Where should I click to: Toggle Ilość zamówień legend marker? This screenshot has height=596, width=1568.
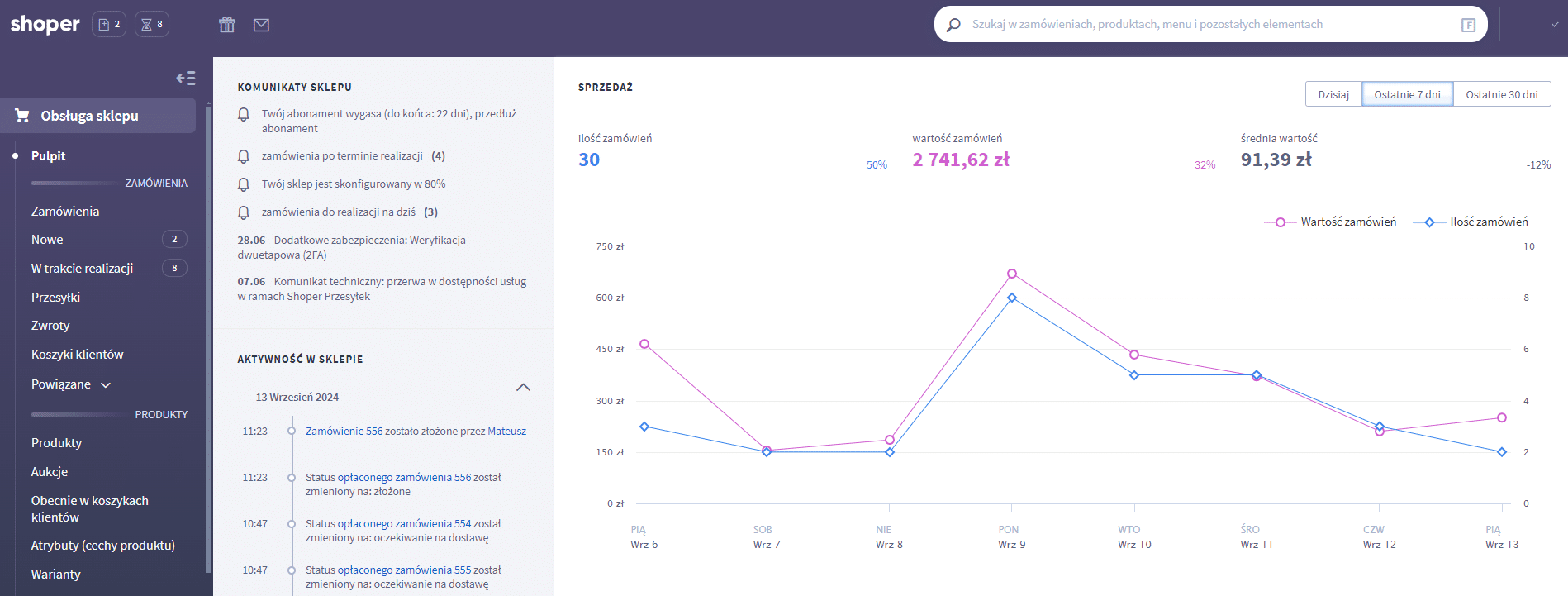click(1429, 222)
